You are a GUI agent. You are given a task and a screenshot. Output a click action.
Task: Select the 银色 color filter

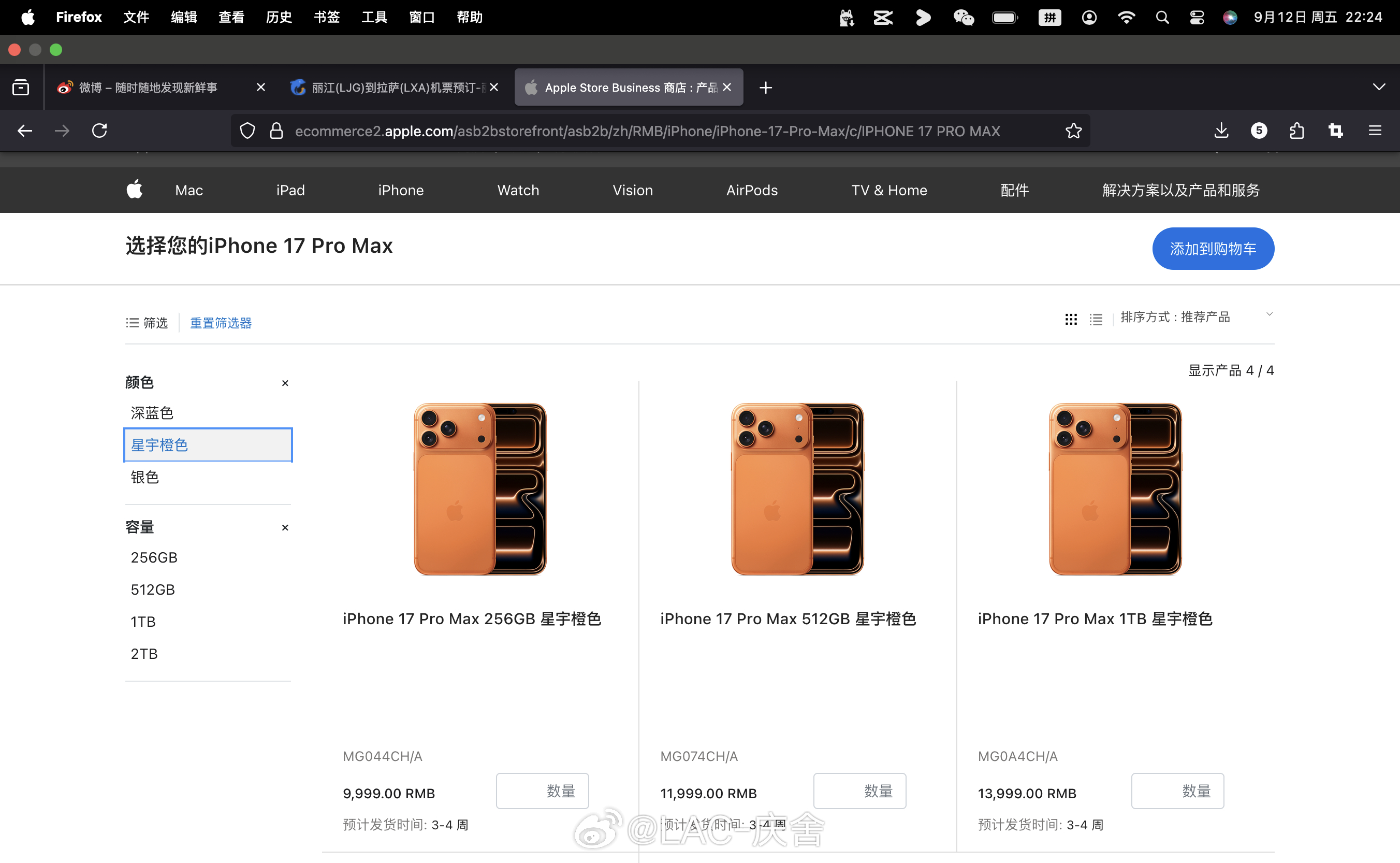144,477
